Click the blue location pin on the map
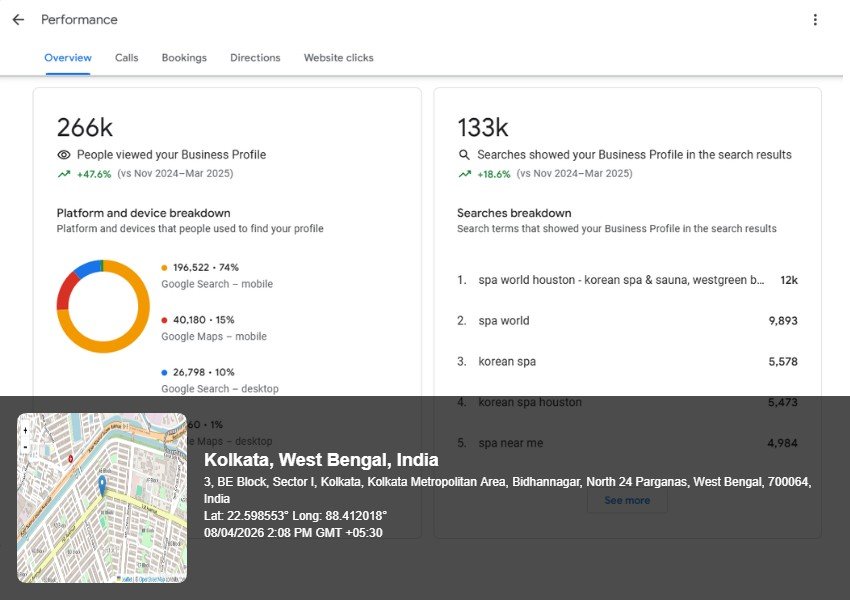Screen dimensions: 850x600 coord(102,485)
